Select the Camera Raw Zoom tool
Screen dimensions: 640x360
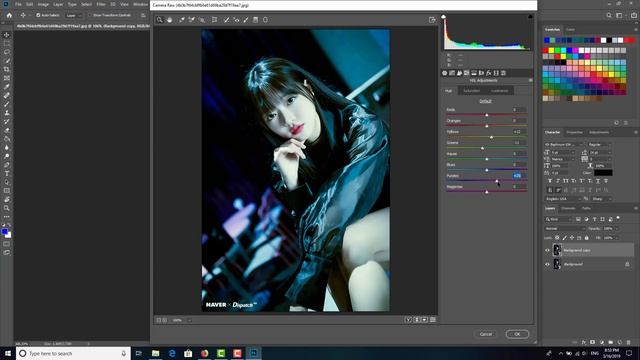(x=160, y=20)
